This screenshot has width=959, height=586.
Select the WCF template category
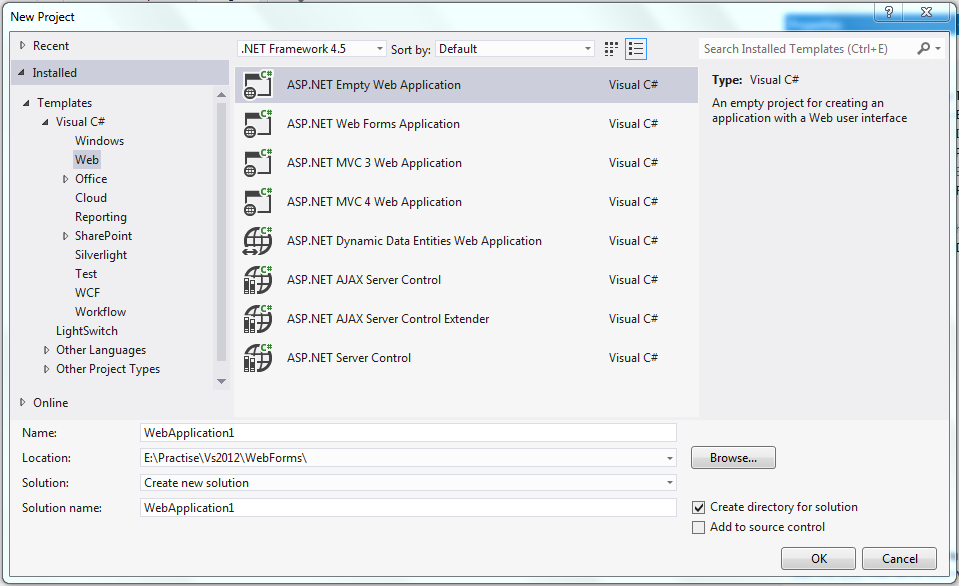(x=87, y=292)
